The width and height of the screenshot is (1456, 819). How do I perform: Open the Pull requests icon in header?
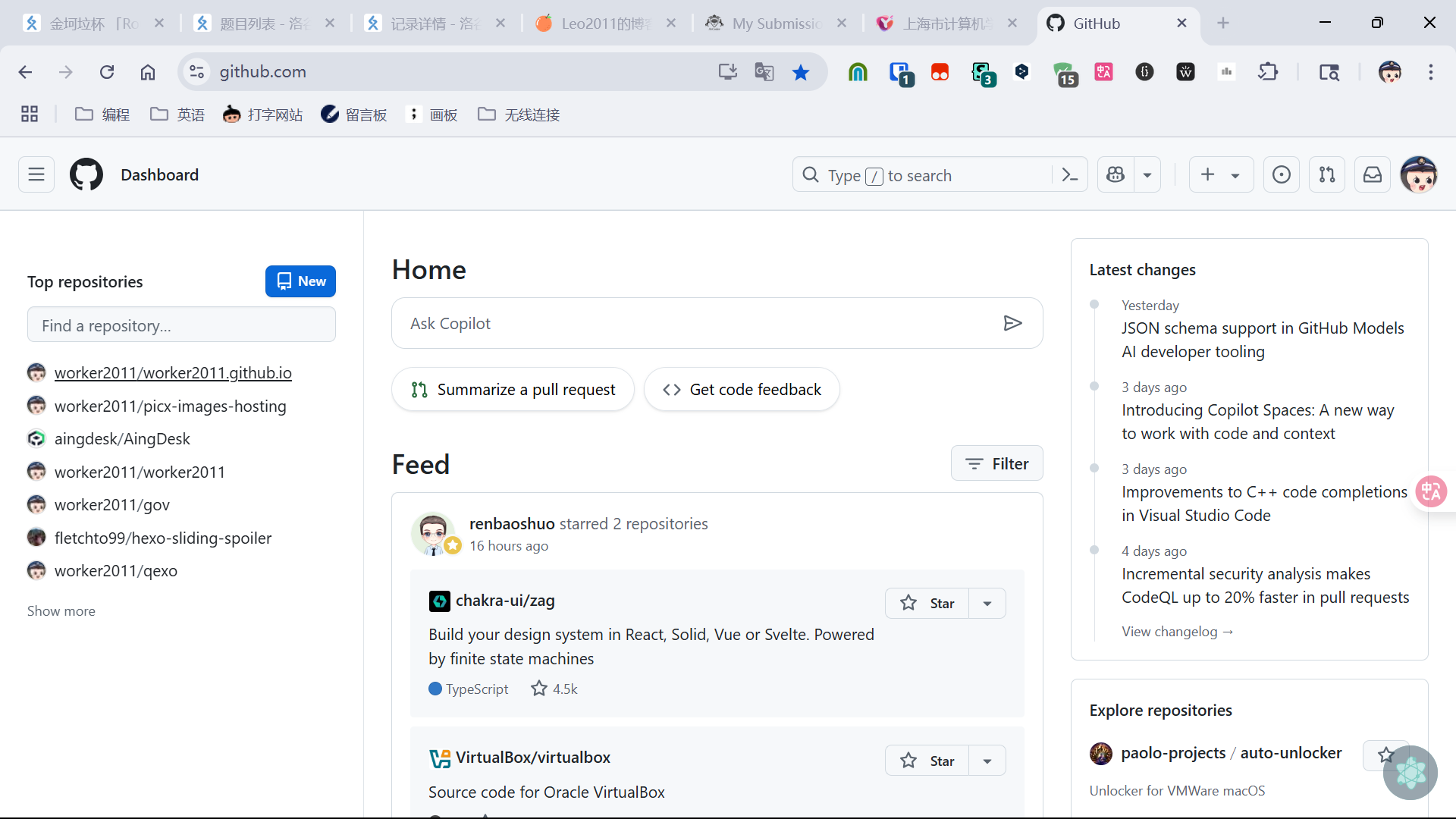pyautogui.click(x=1327, y=175)
